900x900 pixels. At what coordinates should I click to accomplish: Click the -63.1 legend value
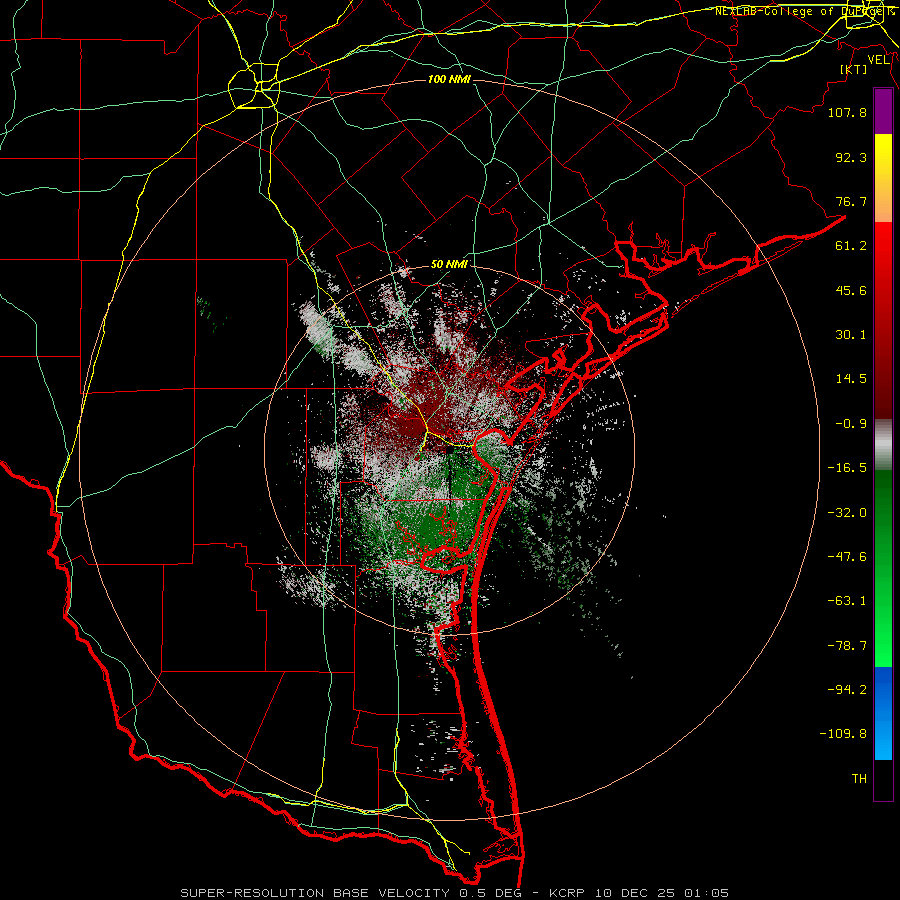(x=847, y=601)
